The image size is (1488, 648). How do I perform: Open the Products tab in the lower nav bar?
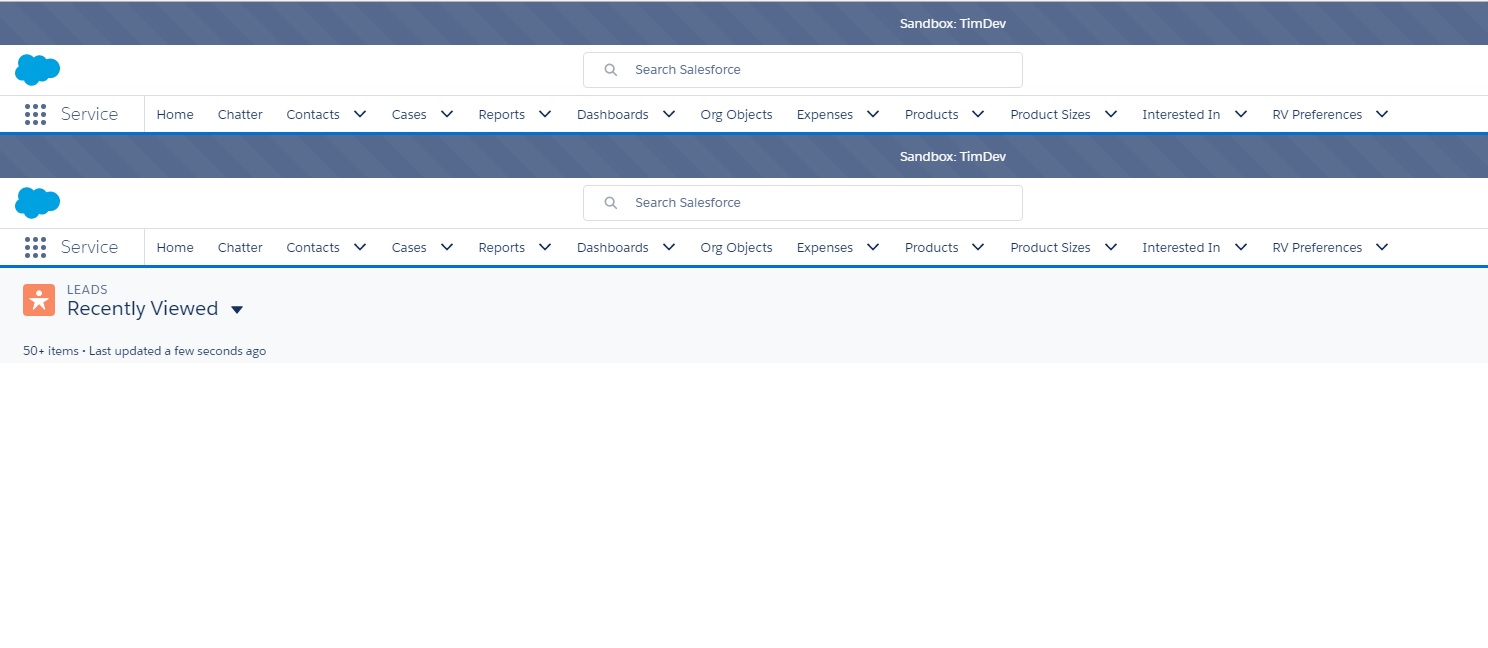[x=932, y=247]
